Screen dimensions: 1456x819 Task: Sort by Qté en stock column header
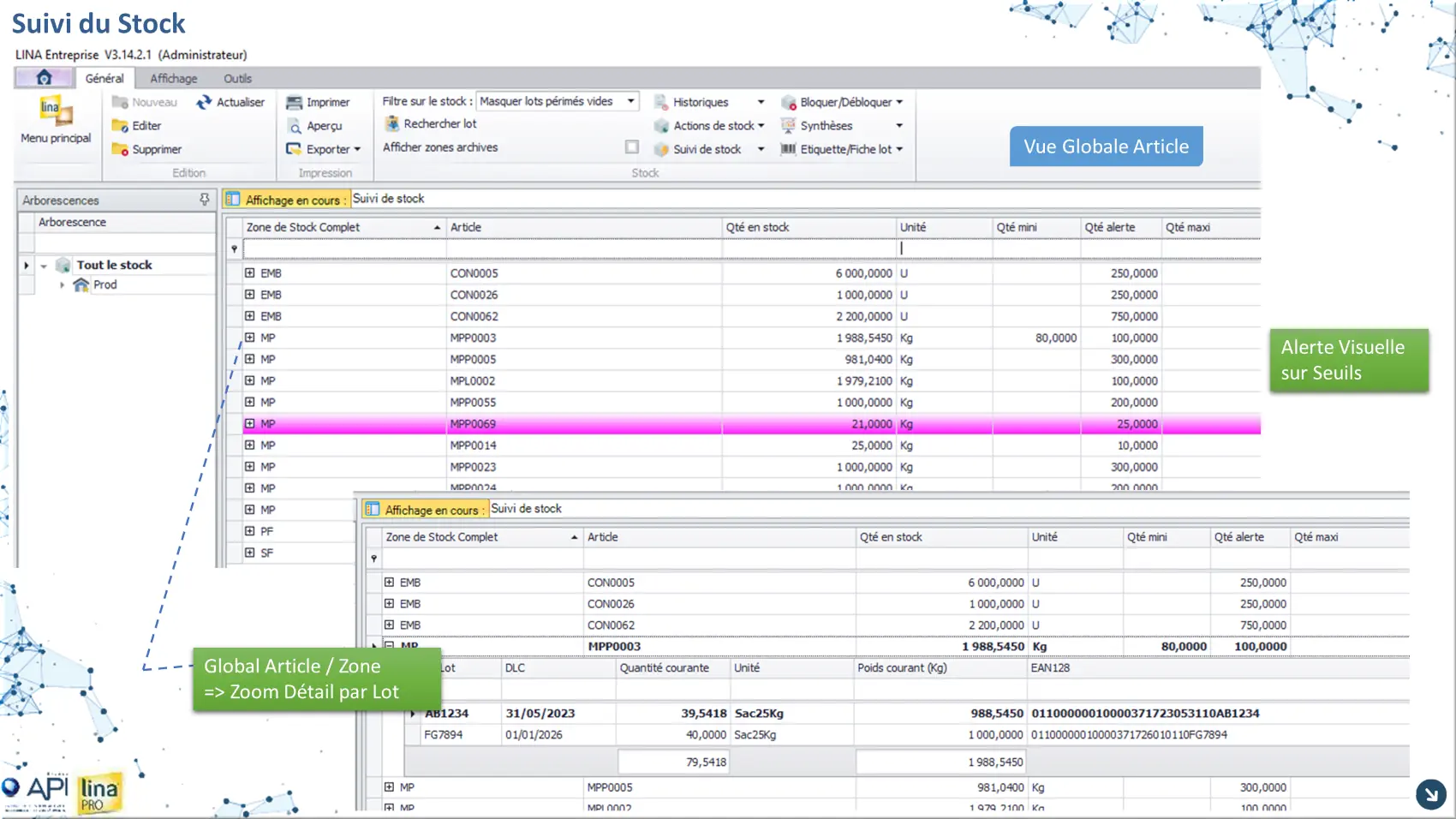tap(757, 227)
